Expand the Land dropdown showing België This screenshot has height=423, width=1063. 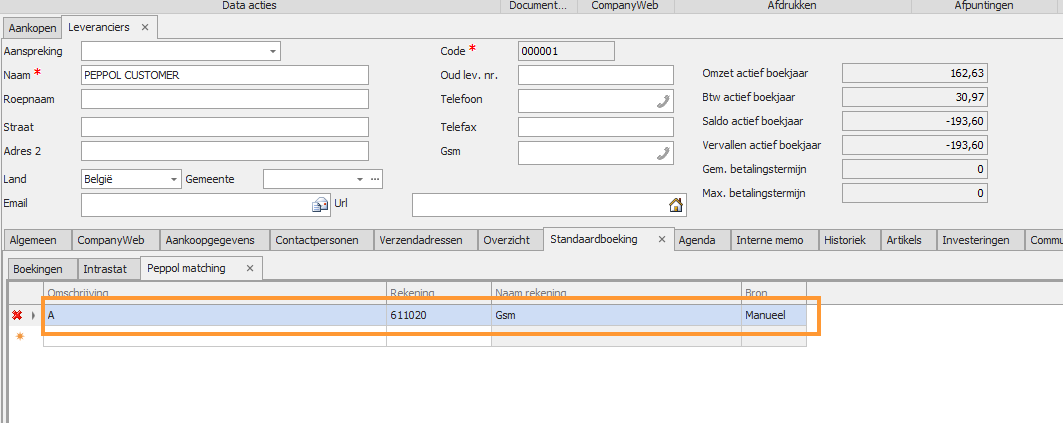(x=174, y=179)
